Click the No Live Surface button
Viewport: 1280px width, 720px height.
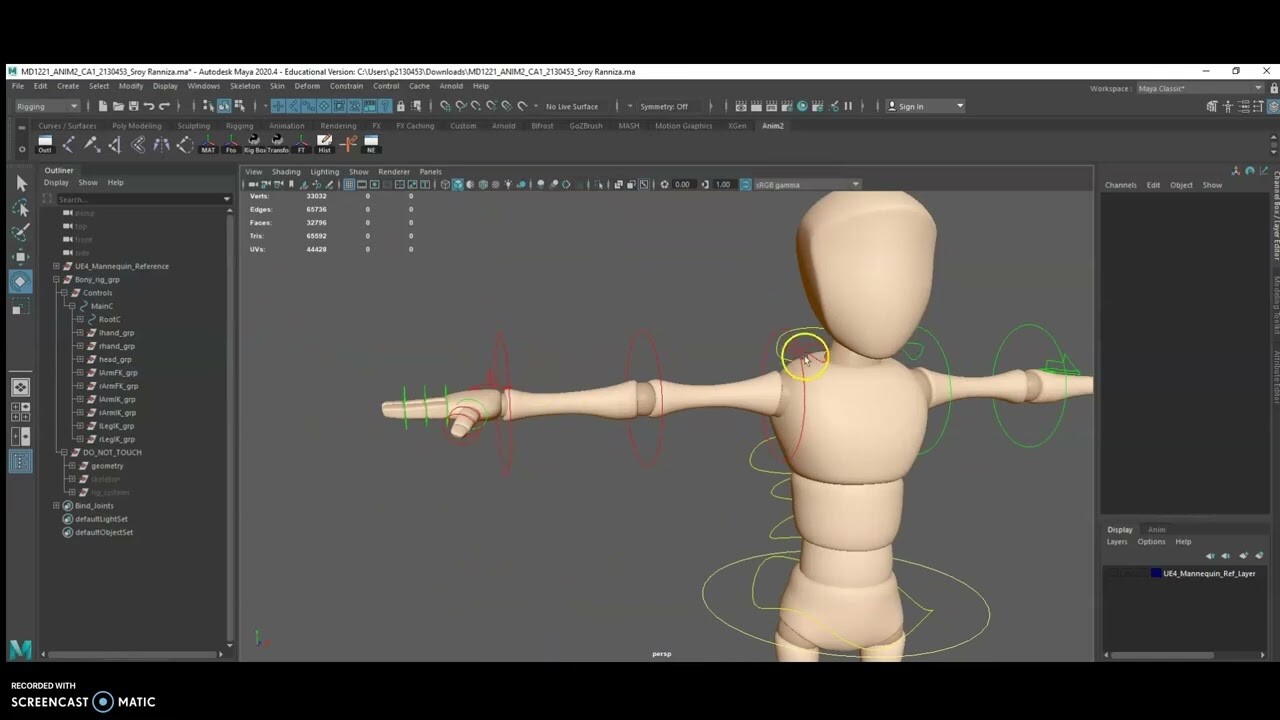pyautogui.click(x=573, y=106)
